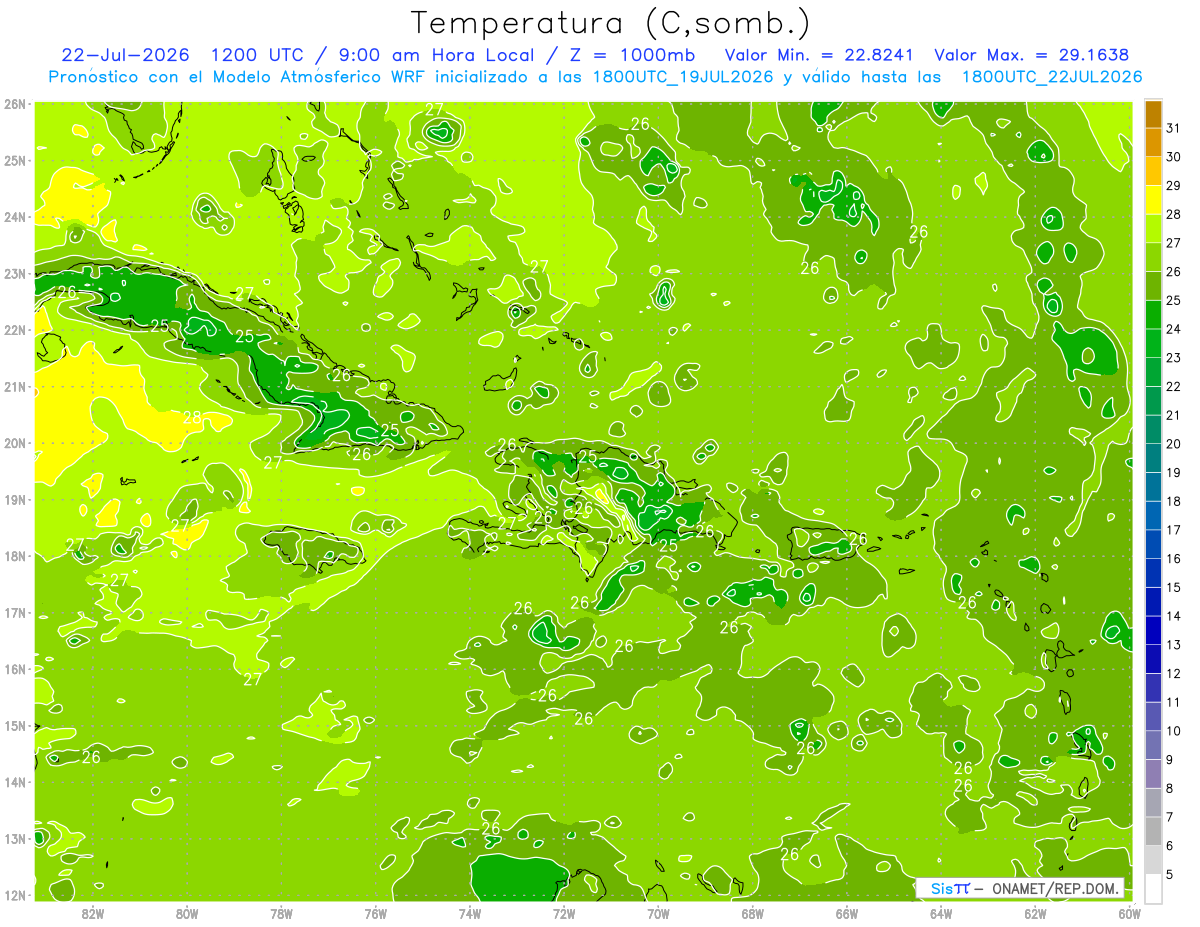
Task: Click the longitude axis label '80W'
Action: [187, 914]
